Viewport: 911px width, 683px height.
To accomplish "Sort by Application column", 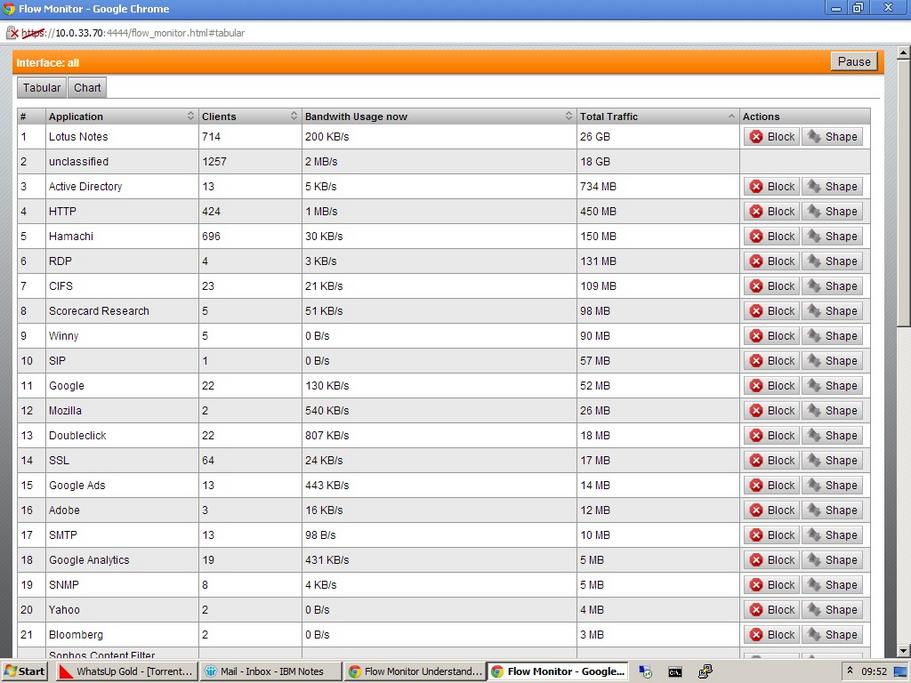I will click(x=122, y=116).
